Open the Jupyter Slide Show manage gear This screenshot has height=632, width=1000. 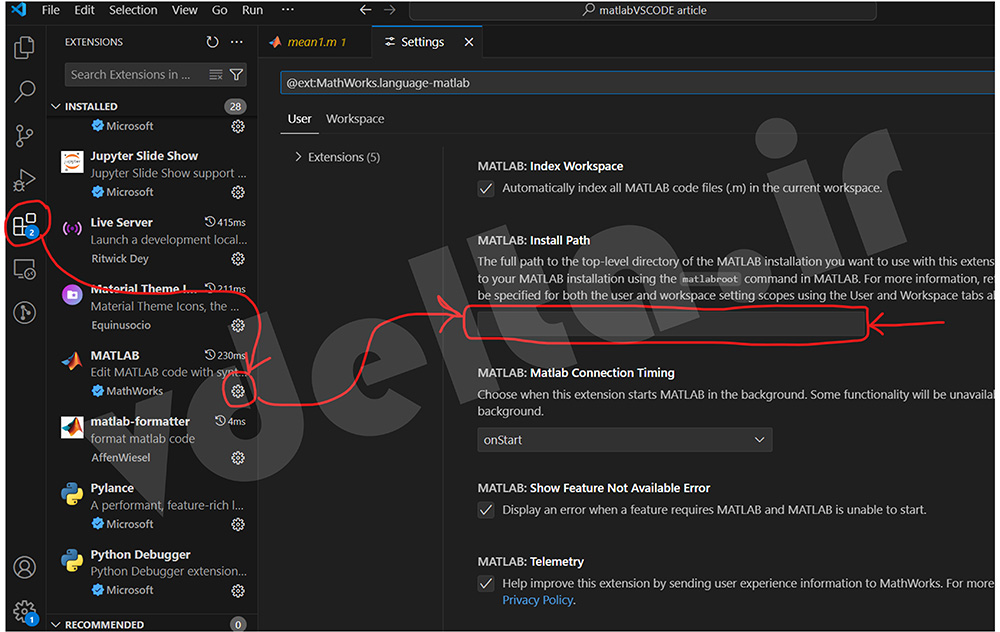click(238, 192)
